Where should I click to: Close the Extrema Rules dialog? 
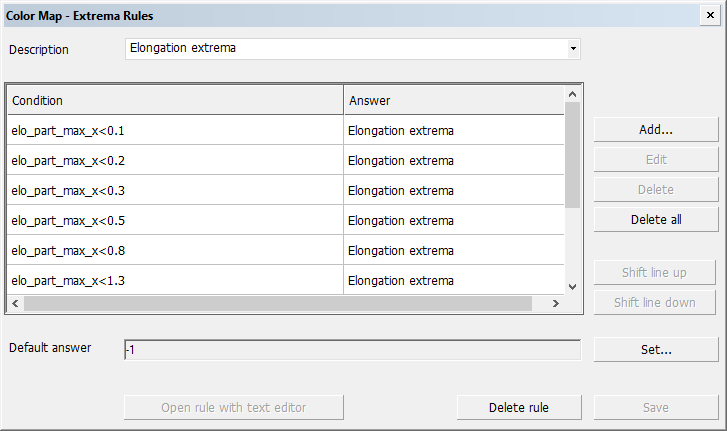[x=711, y=16]
